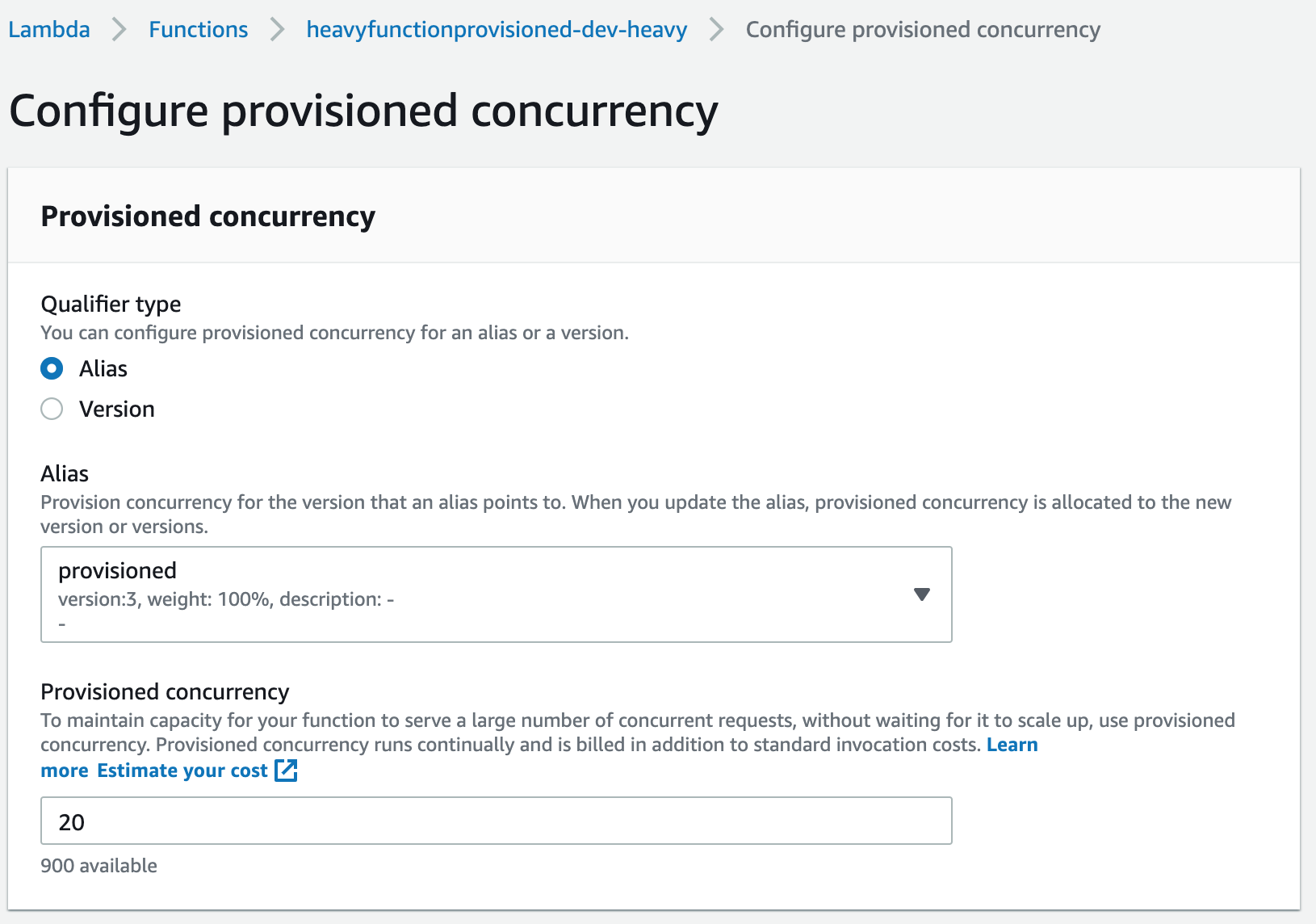Screen dimensions: 1316x924
Task: Click the Configure provisioned concurrency breadcrumb item
Action: [922, 30]
